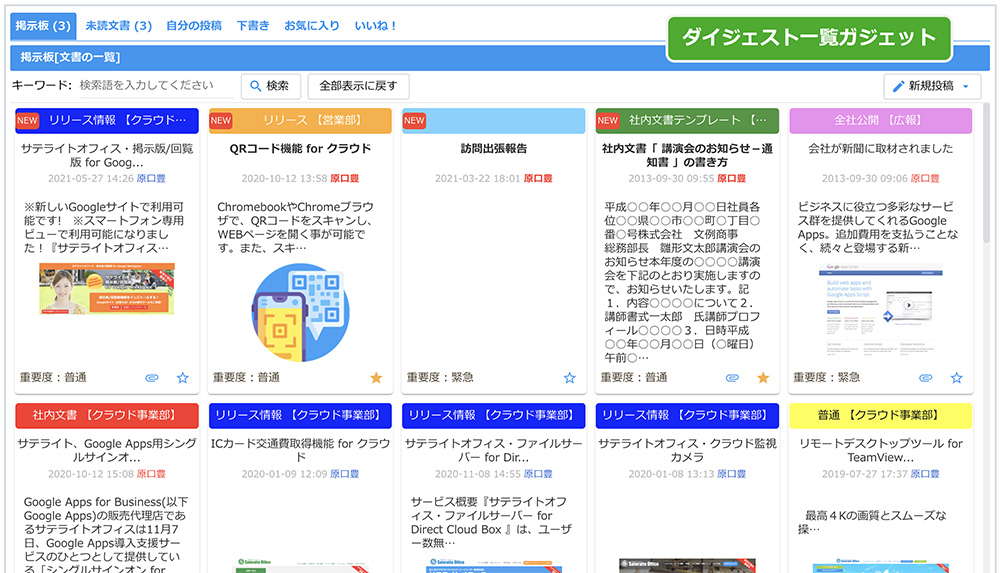Open title 訪問出張報告
The image size is (1000, 573).
[x=494, y=149]
